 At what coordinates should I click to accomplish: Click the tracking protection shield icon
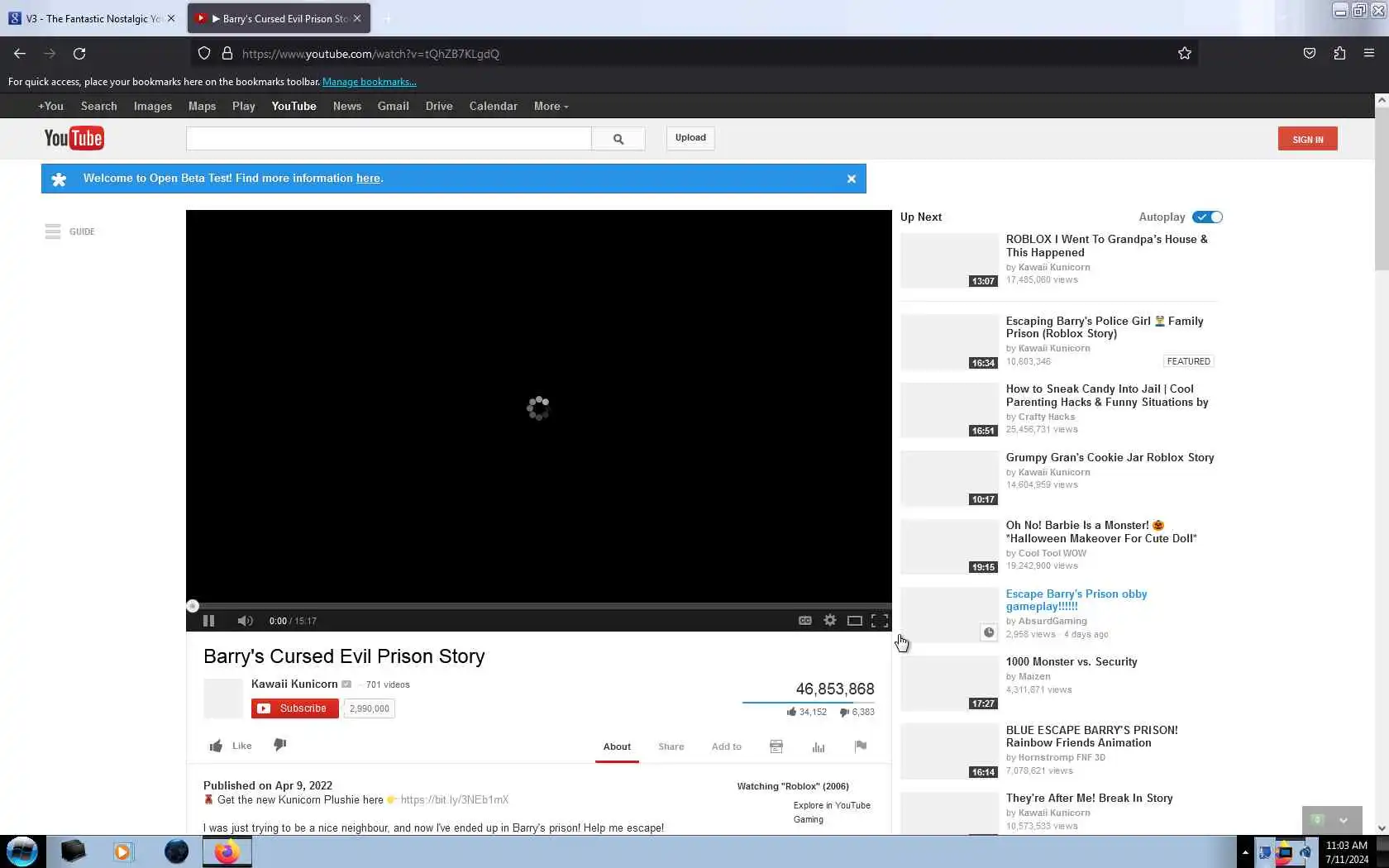tap(204, 54)
